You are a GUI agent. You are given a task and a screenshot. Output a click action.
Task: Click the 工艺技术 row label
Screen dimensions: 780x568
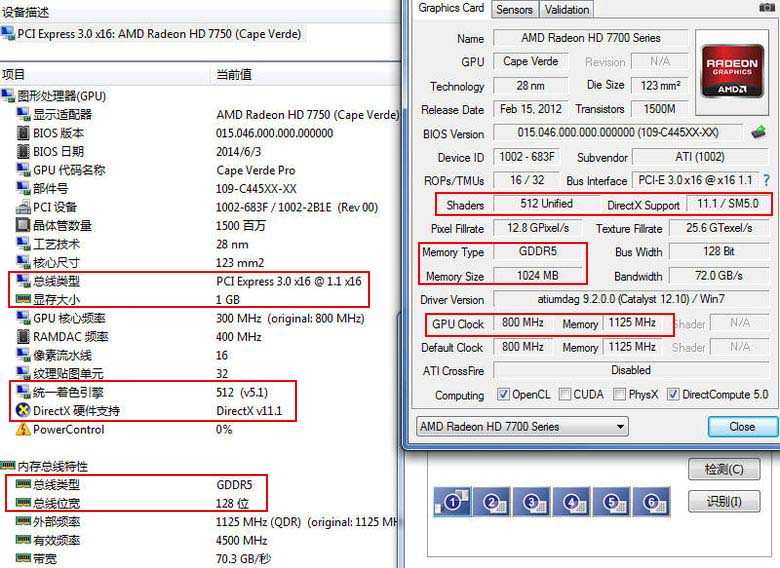[x=56, y=244]
